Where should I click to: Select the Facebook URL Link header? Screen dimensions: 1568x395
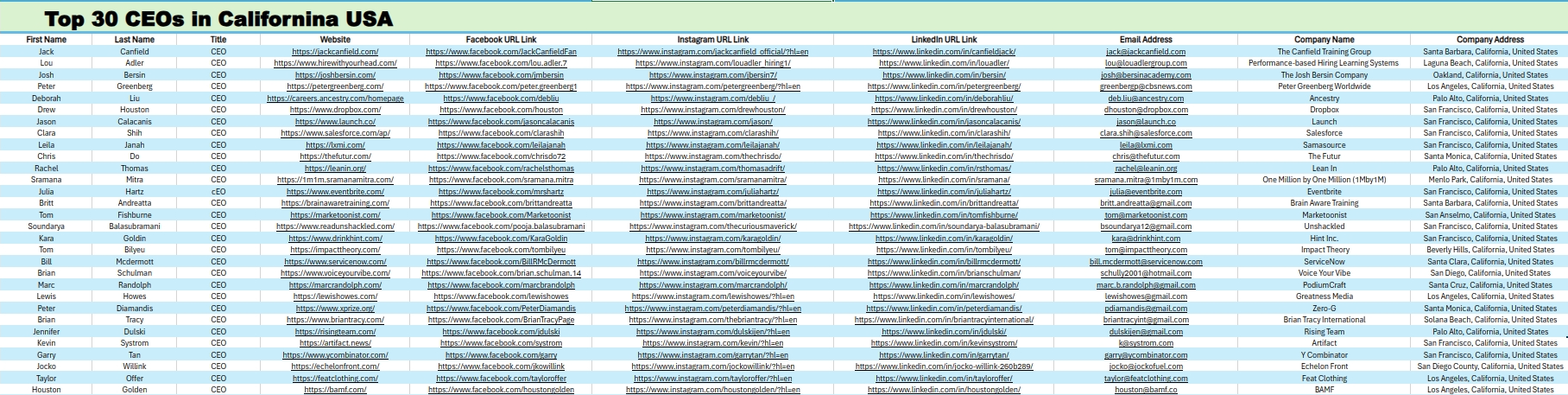[501, 40]
